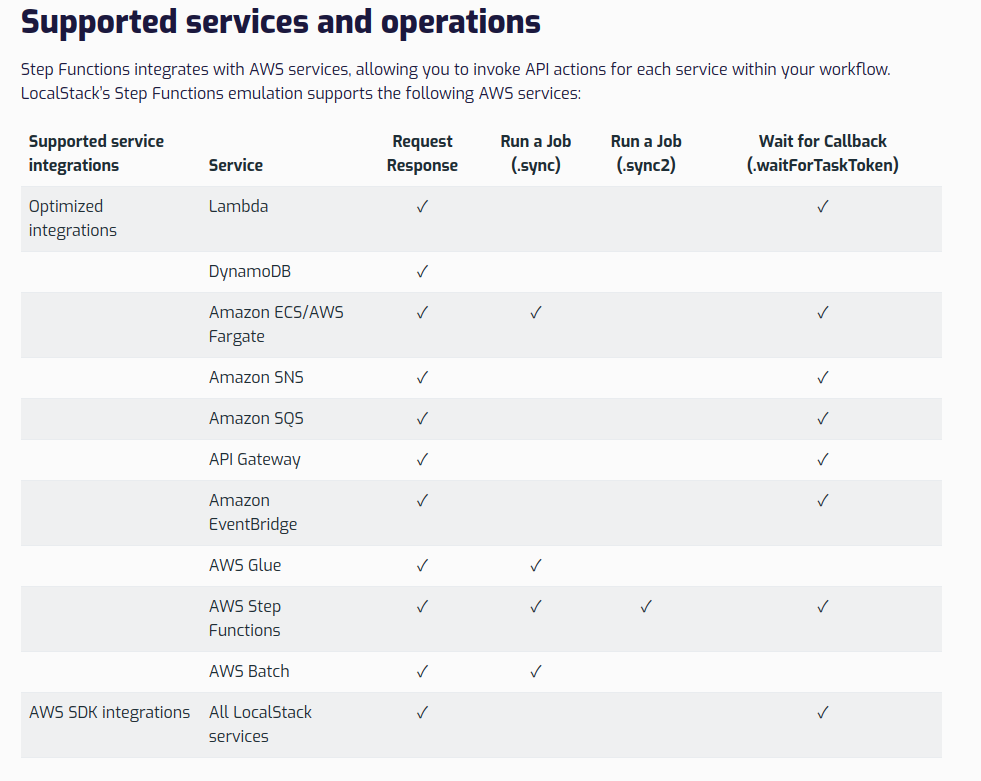Click the Amazon EventBridge Wait for Callback checkmark
981x781 pixels.
point(823,500)
